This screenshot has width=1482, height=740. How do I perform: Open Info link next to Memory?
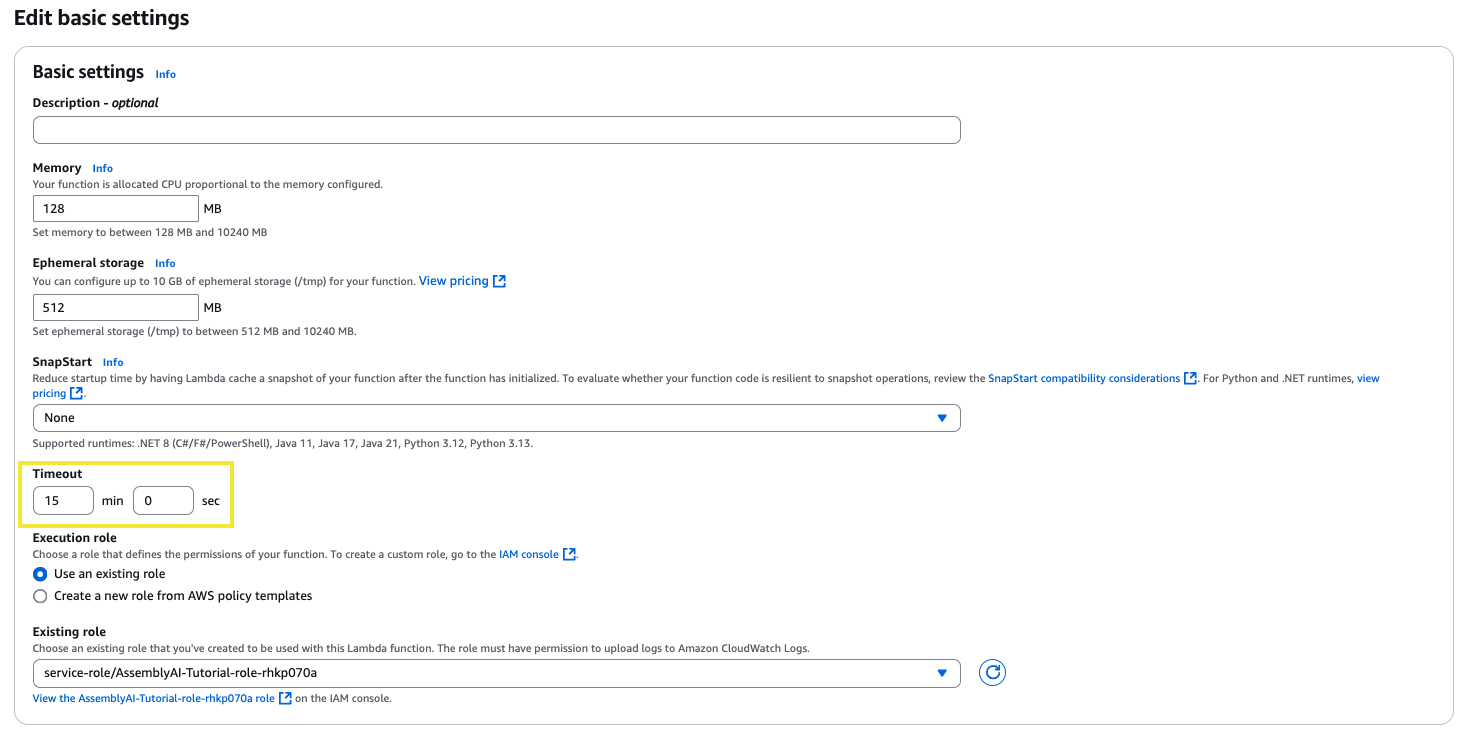pyautogui.click(x=102, y=169)
